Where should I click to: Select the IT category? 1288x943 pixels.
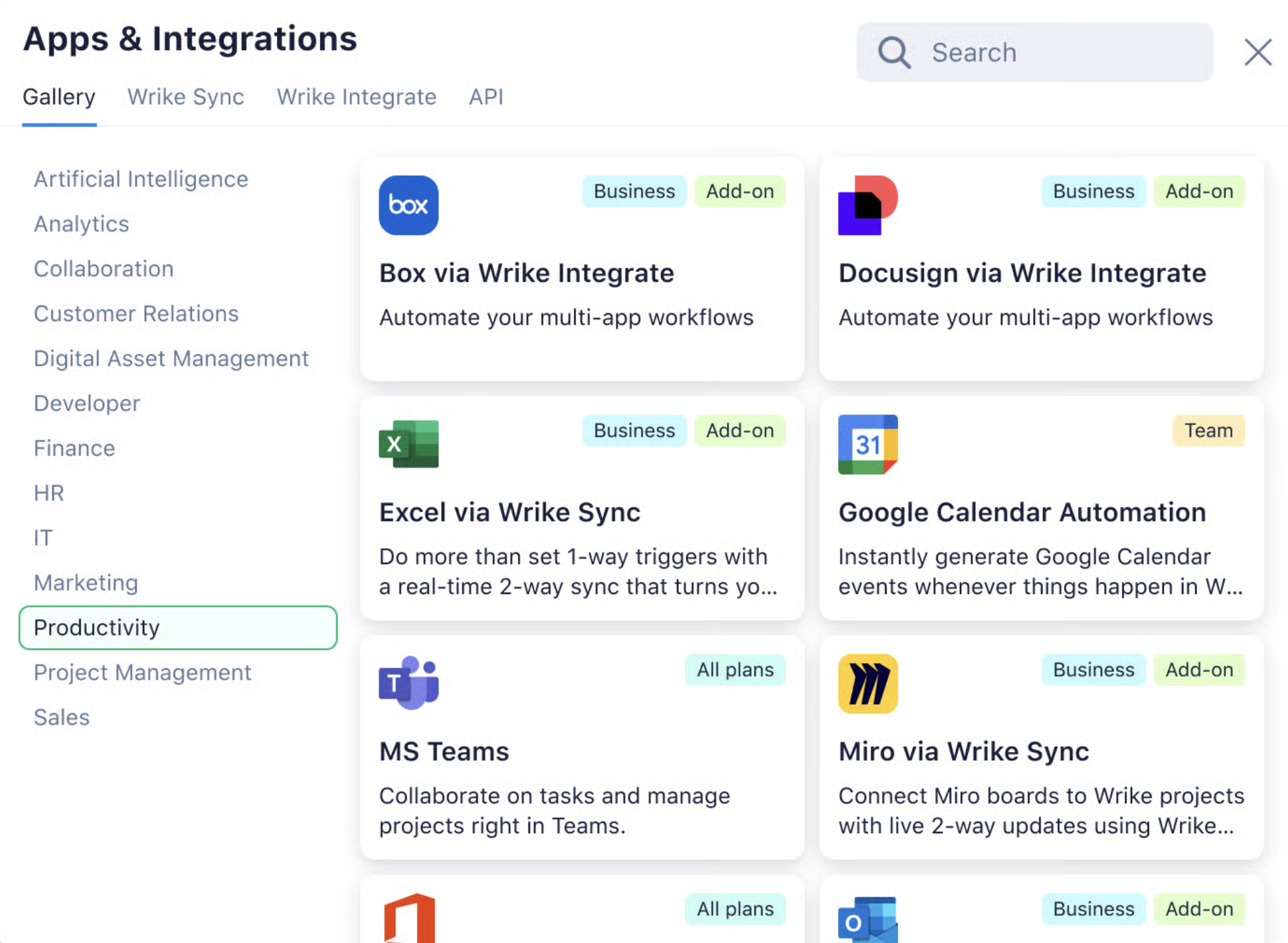43,538
